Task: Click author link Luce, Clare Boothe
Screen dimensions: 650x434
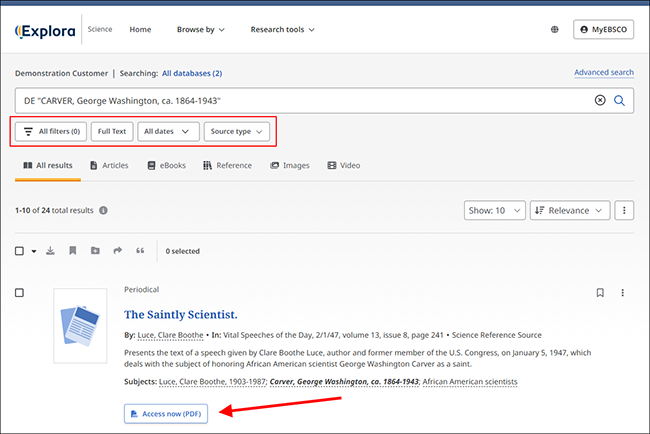Action: tap(170, 335)
